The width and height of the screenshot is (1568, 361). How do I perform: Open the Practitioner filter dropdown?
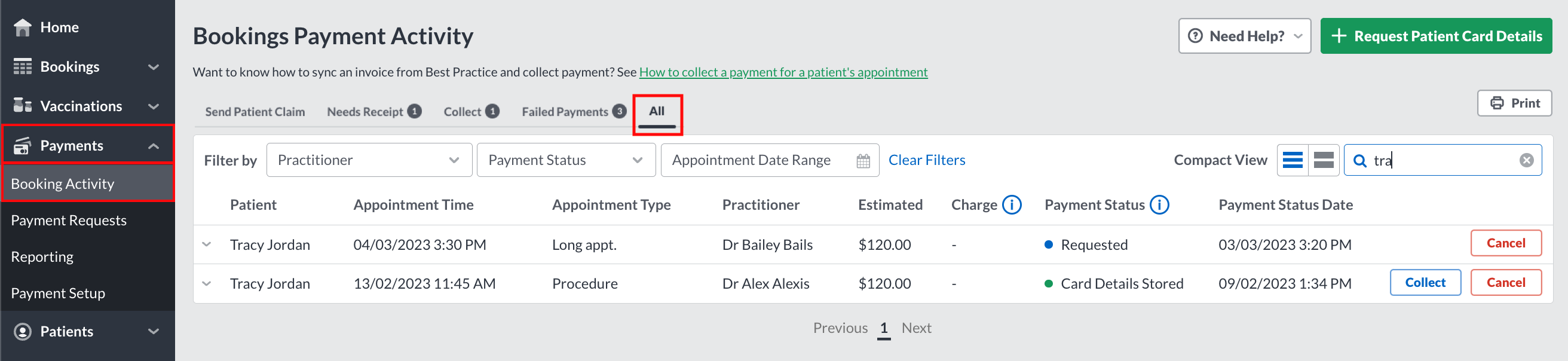369,161
